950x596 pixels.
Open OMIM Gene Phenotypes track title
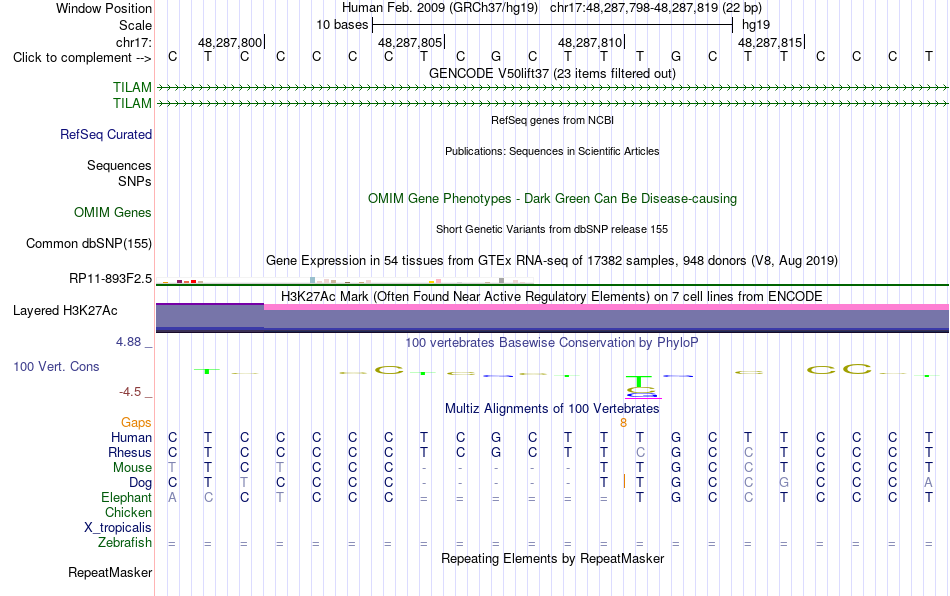[552, 199]
